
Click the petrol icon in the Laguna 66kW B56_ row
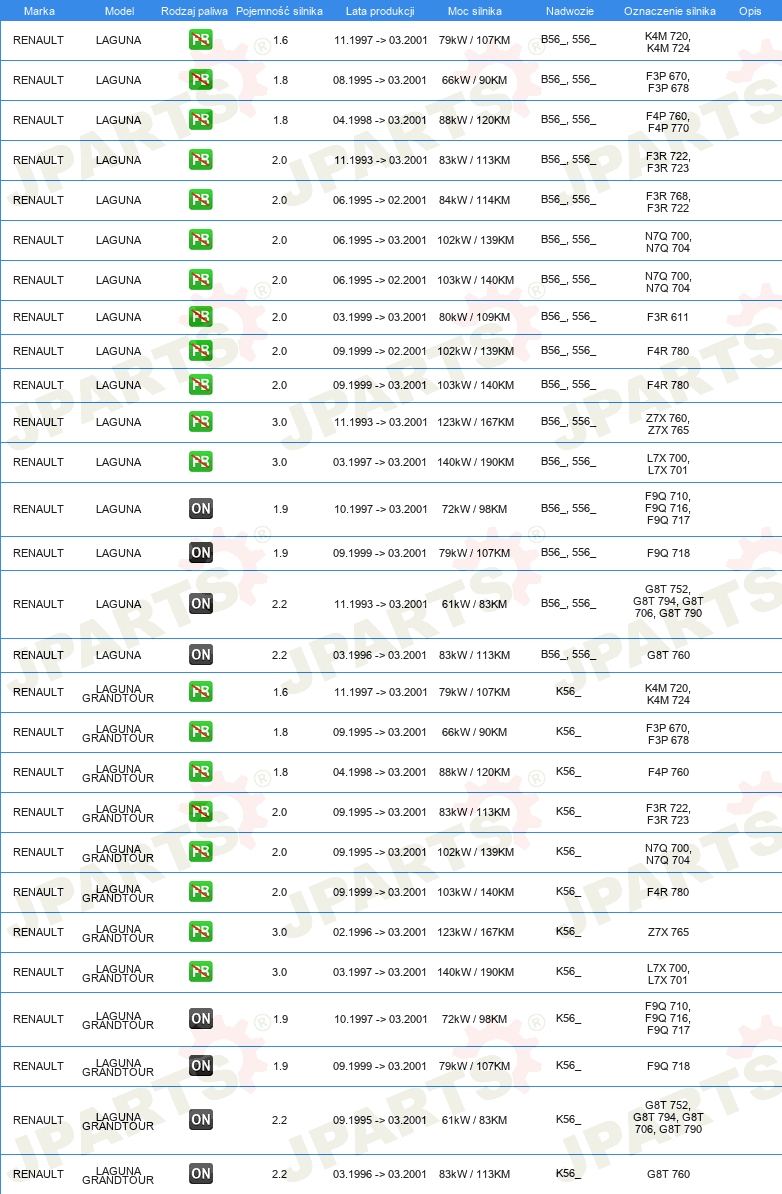[201, 80]
